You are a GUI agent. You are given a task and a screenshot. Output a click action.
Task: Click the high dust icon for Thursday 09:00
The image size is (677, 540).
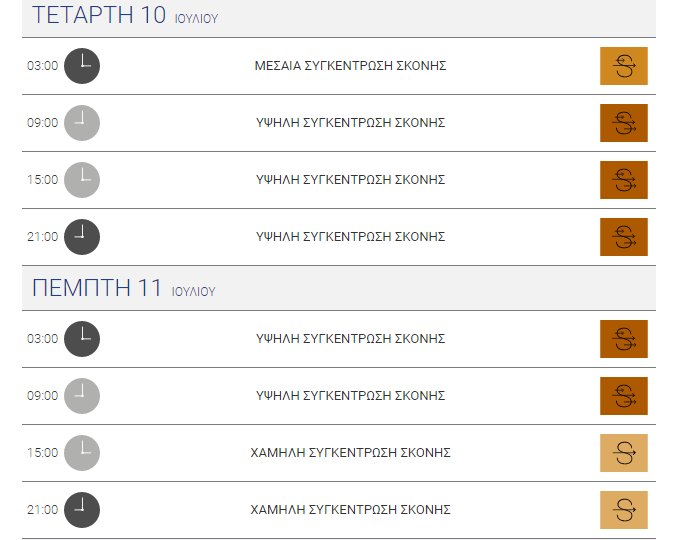pyautogui.click(x=623, y=396)
